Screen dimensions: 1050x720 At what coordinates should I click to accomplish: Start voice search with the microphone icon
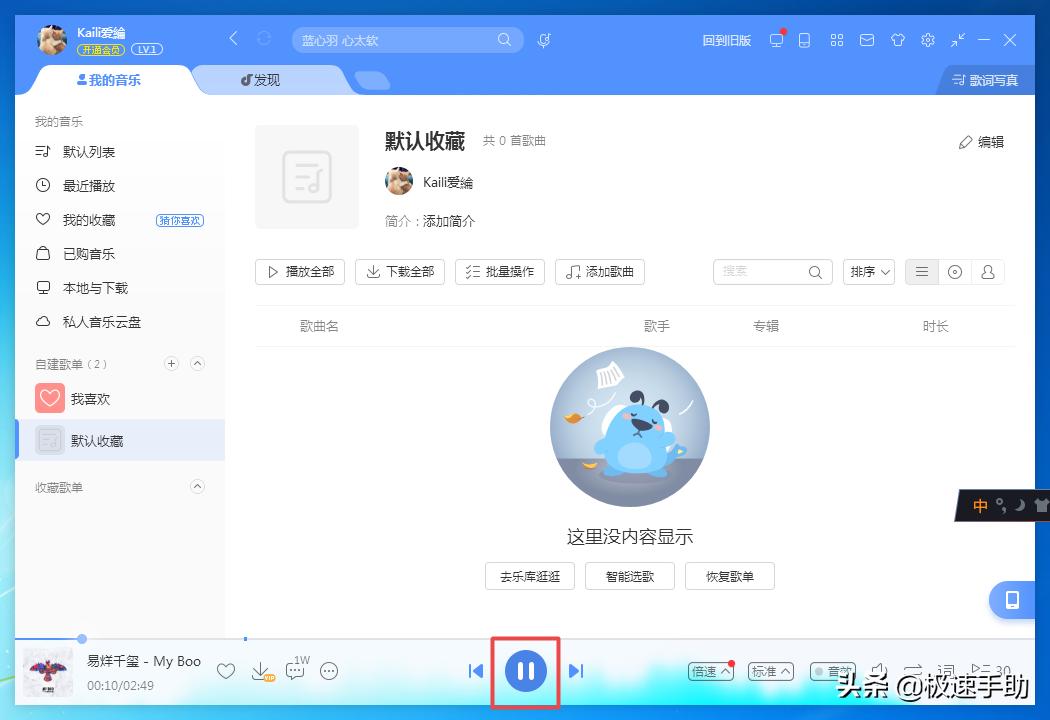coord(543,40)
